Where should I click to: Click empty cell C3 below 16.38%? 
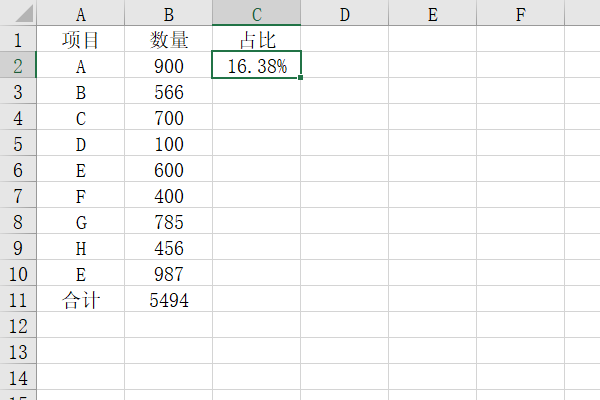click(x=256, y=91)
